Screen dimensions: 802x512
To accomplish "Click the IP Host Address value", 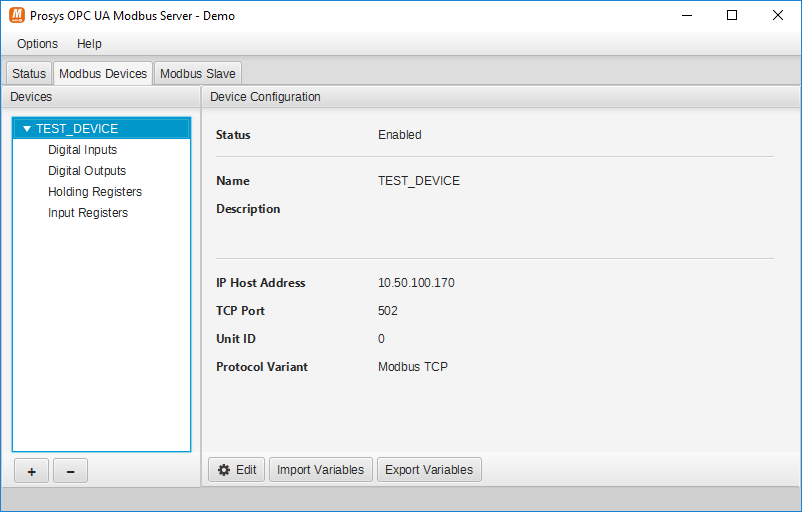I will (416, 283).
